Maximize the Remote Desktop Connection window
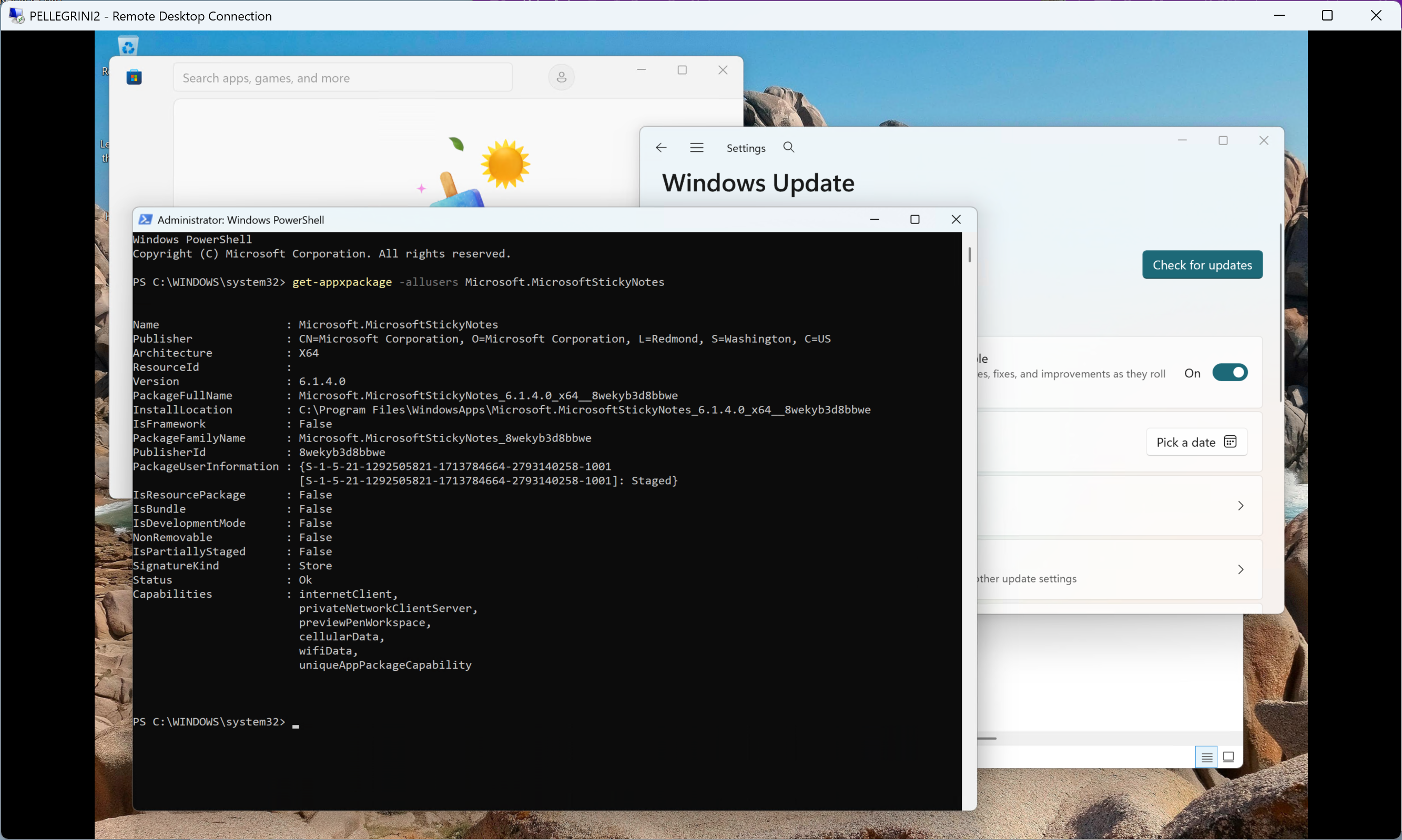1402x840 pixels. tap(1327, 15)
